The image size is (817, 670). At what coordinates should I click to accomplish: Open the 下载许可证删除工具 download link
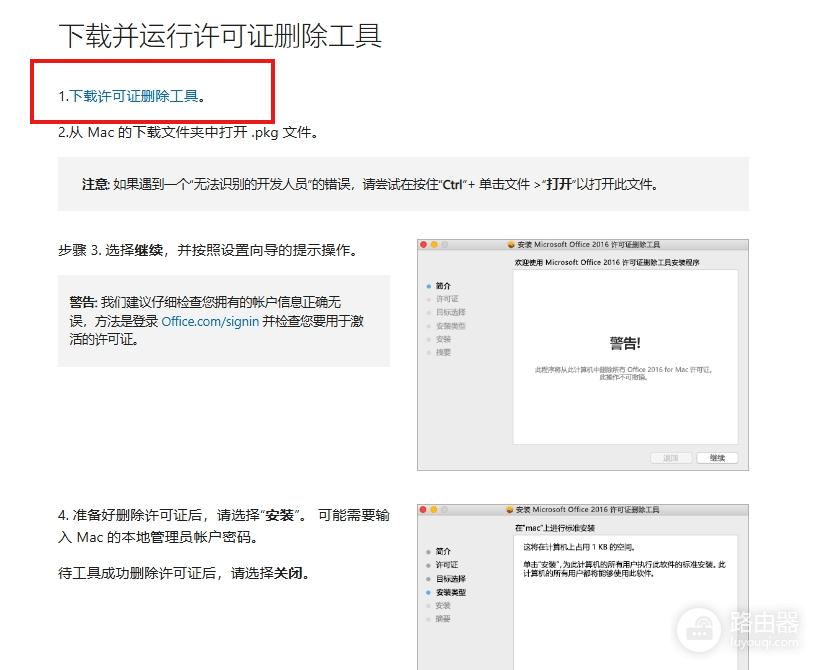click(x=134, y=96)
